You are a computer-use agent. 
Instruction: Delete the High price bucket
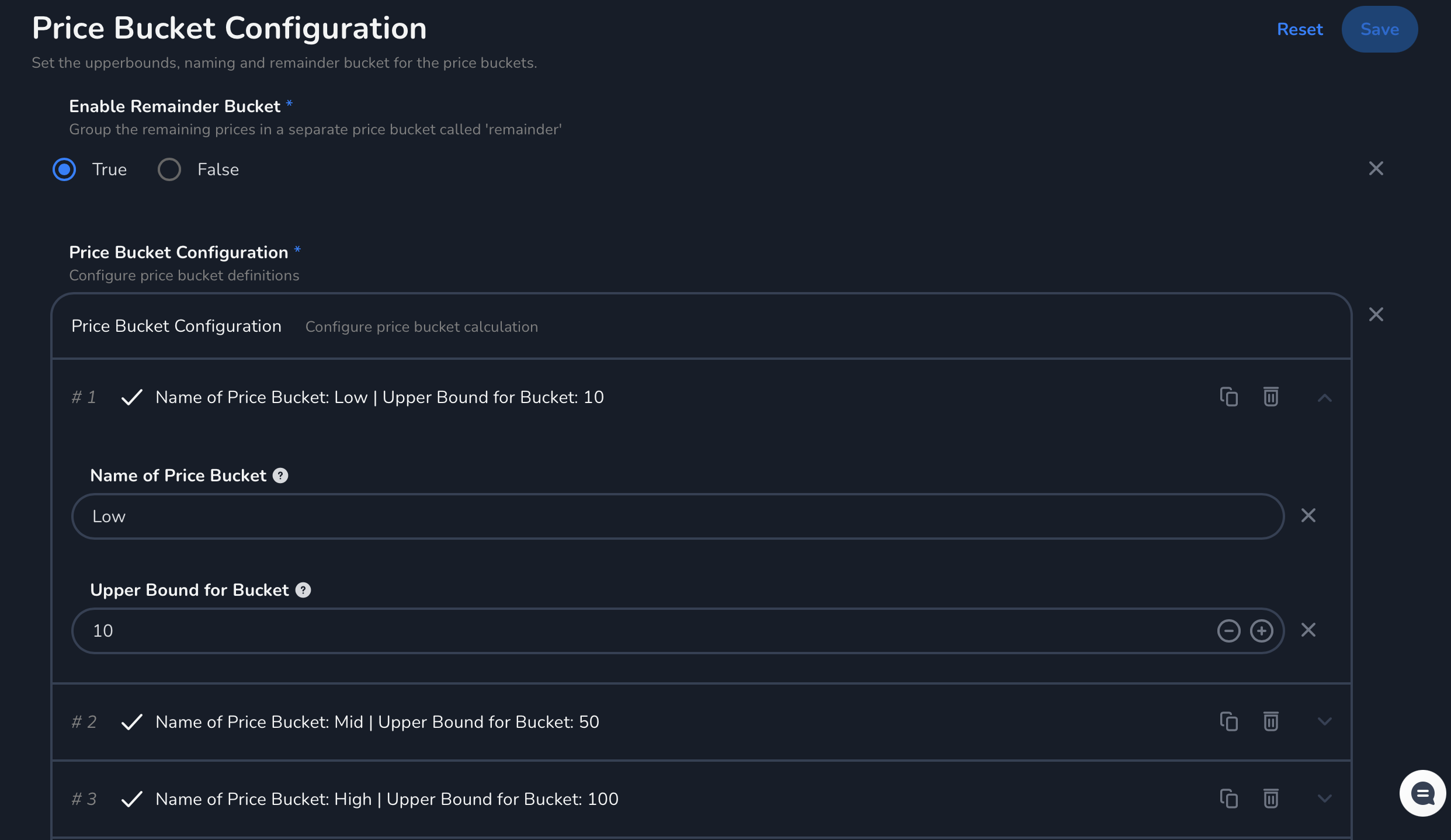[x=1271, y=799]
